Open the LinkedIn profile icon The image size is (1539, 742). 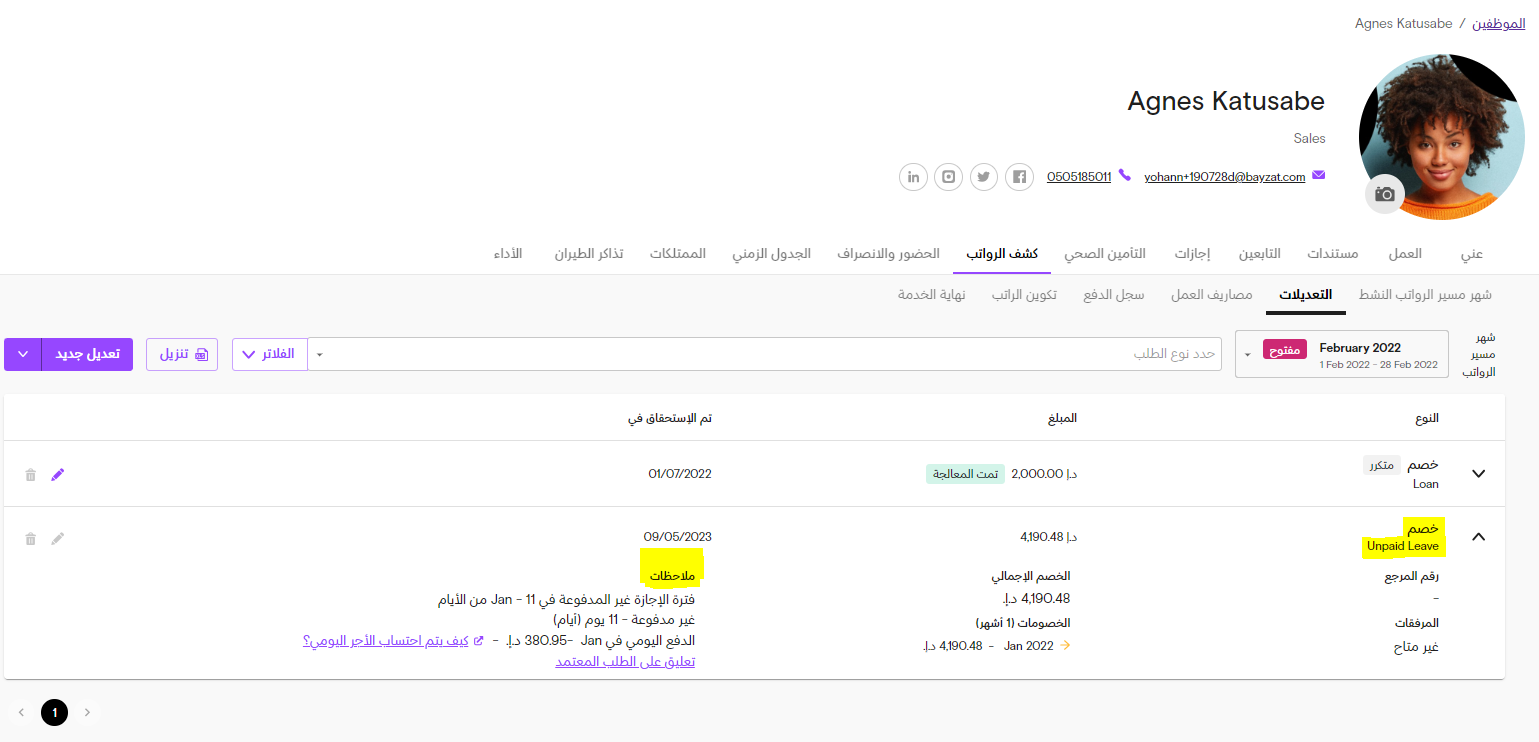[913, 177]
